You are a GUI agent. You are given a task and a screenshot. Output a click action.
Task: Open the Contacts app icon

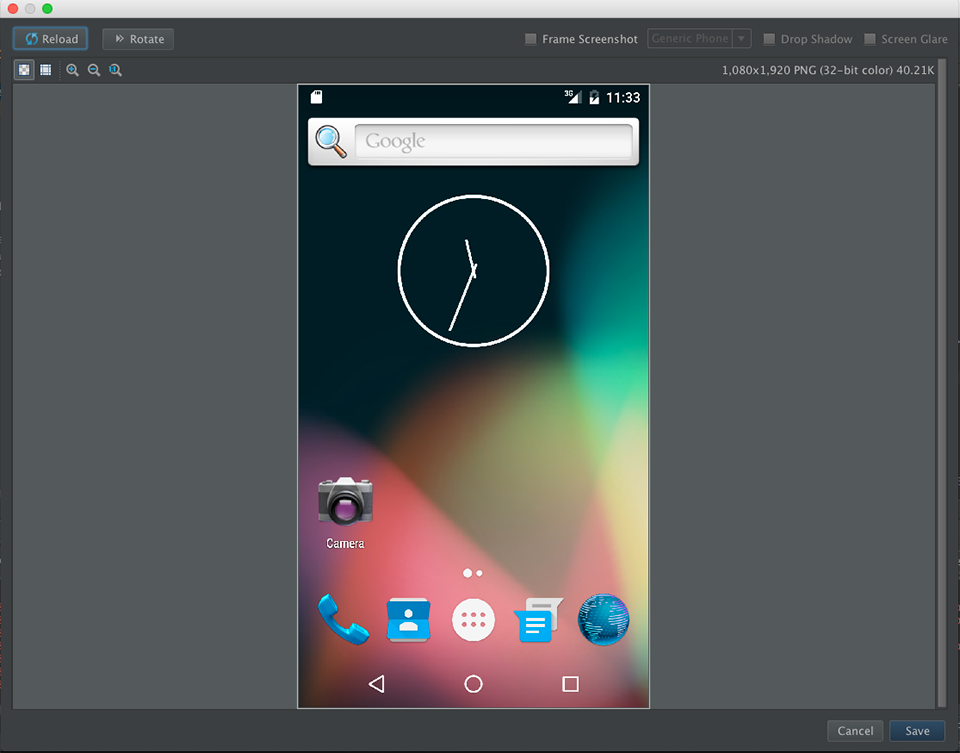[408, 620]
